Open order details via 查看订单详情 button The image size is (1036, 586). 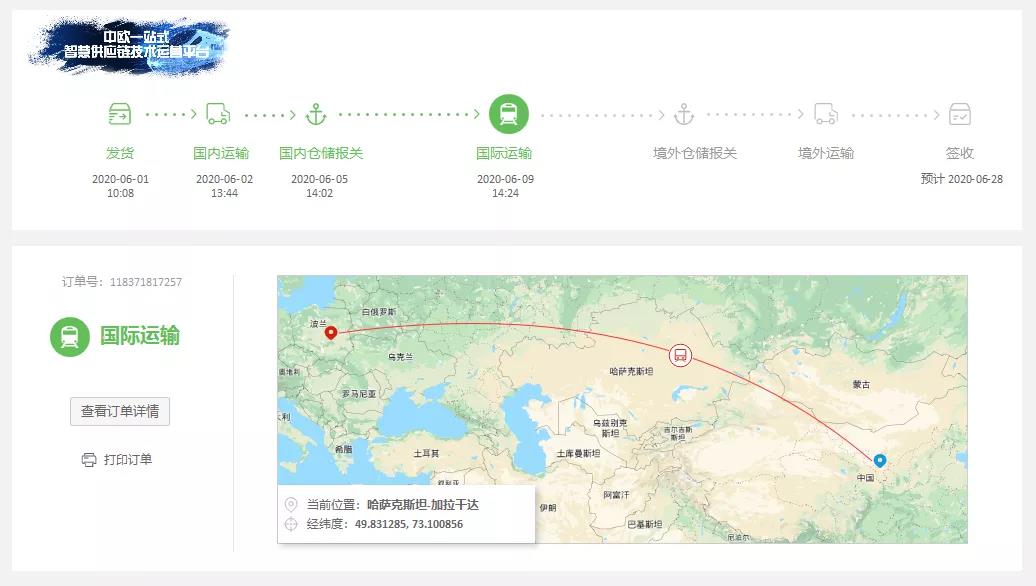[120, 411]
